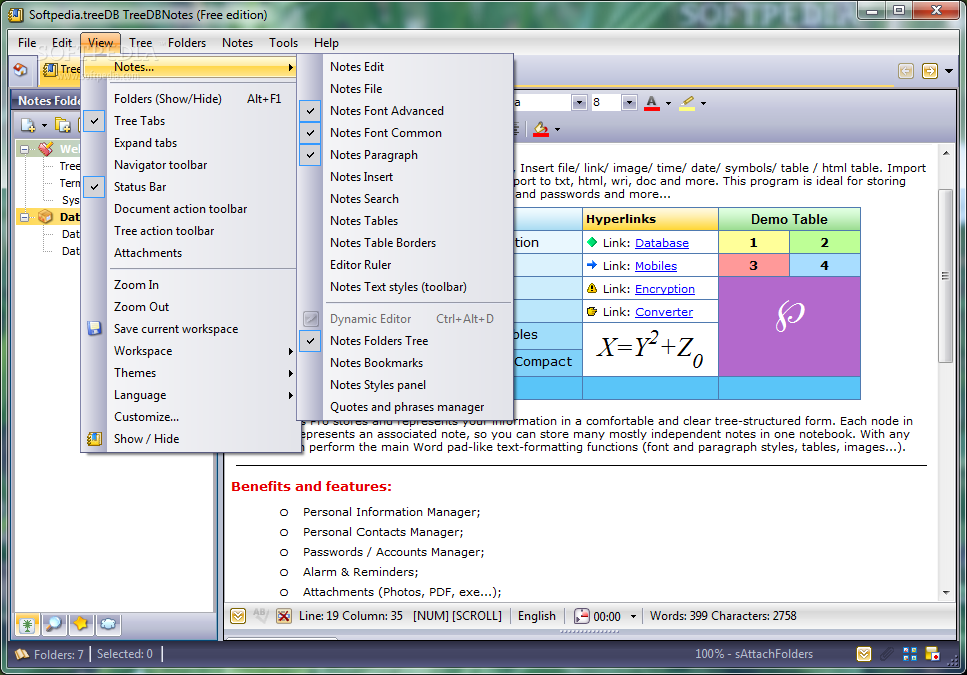Open the Workspace submenu
The image size is (967, 675).
point(189,351)
